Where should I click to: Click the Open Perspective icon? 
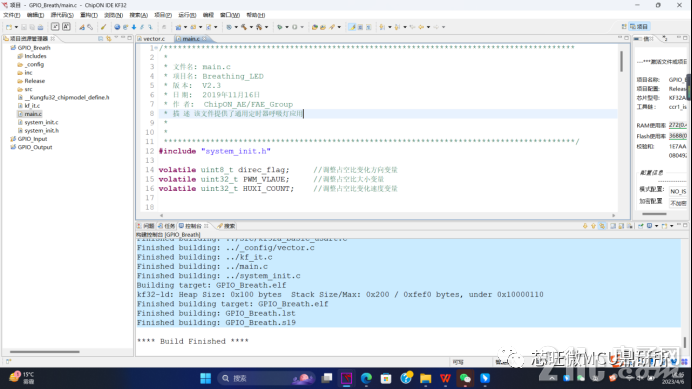click(624, 26)
